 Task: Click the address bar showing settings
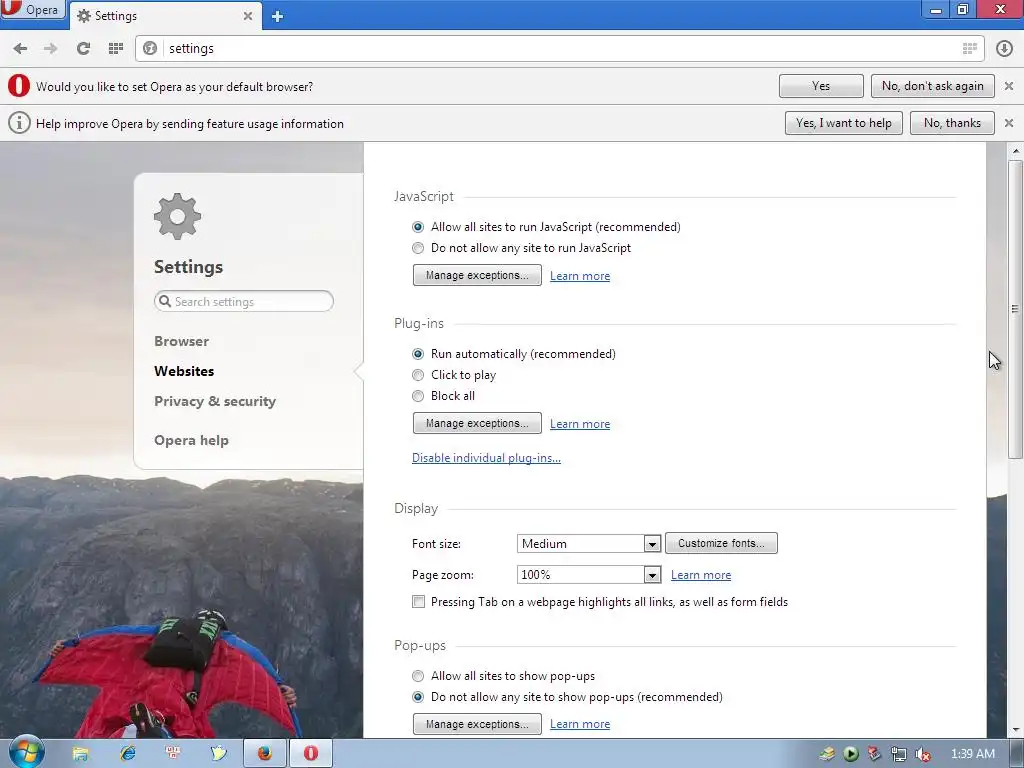click(x=560, y=48)
